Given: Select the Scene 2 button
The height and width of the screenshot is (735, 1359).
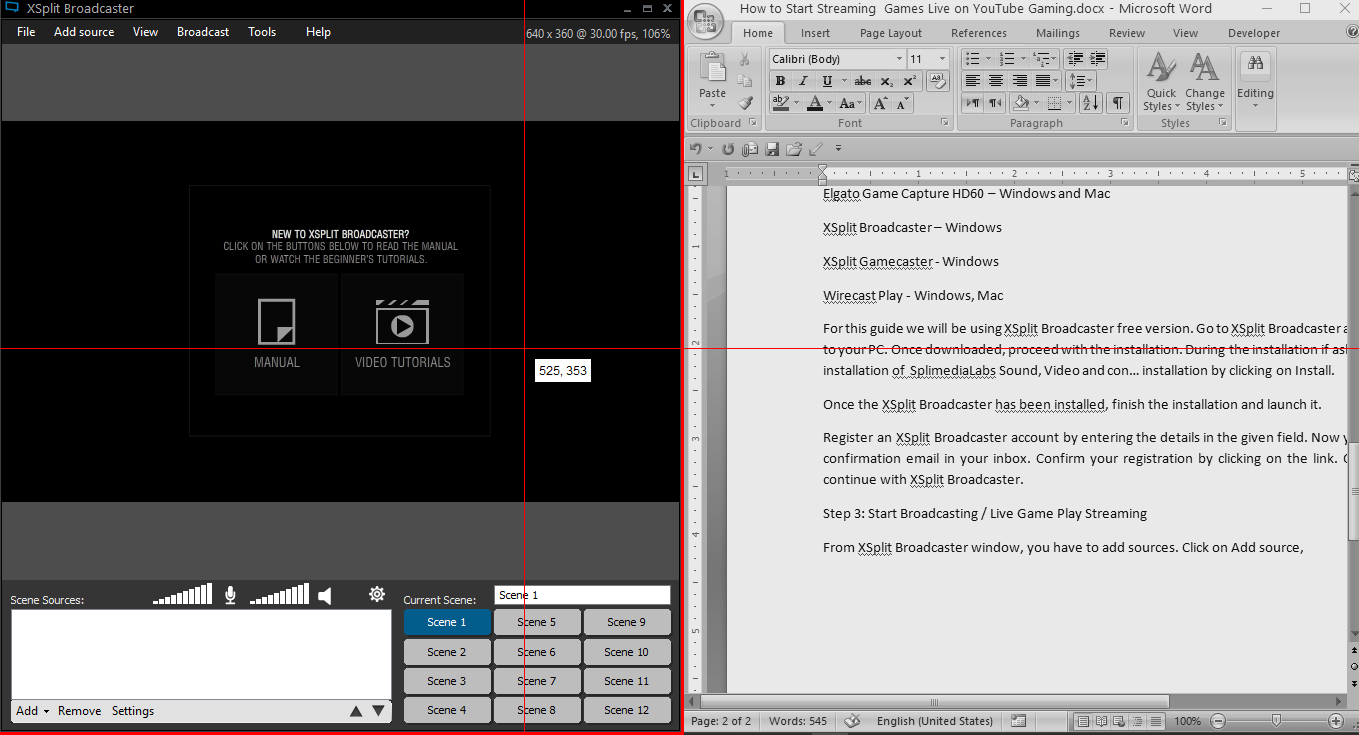Looking at the screenshot, I should 447,652.
